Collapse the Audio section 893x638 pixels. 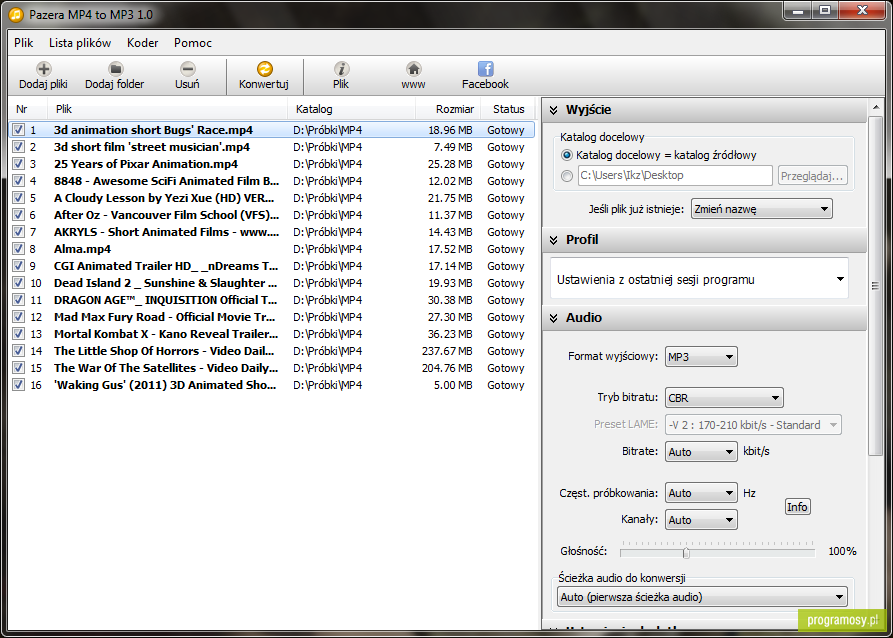tap(554, 318)
